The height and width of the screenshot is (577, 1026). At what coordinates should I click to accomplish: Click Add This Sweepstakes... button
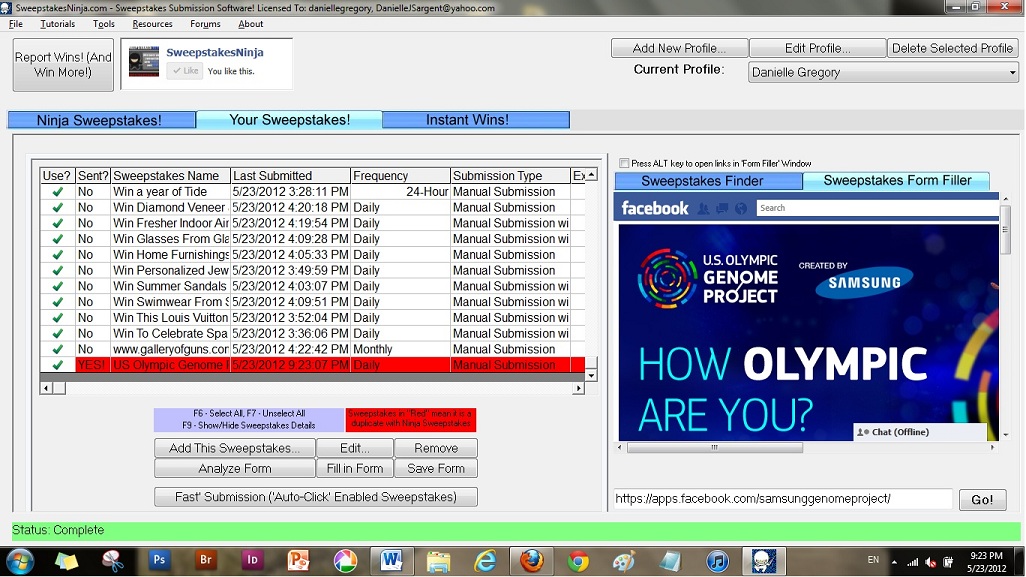tap(234, 448)
